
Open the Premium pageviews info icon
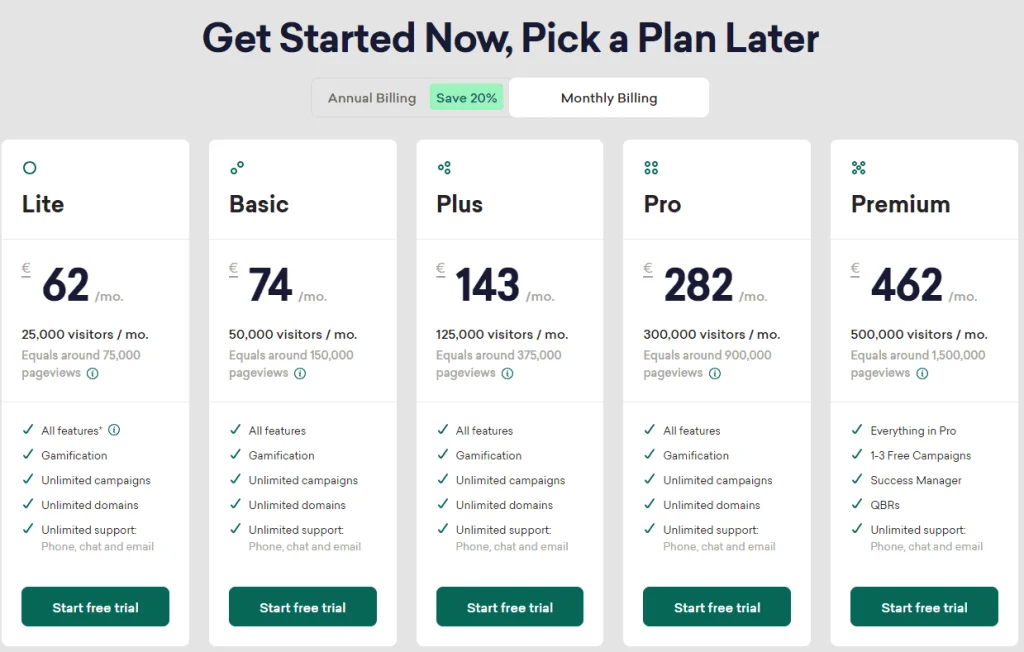click(921, 373)
